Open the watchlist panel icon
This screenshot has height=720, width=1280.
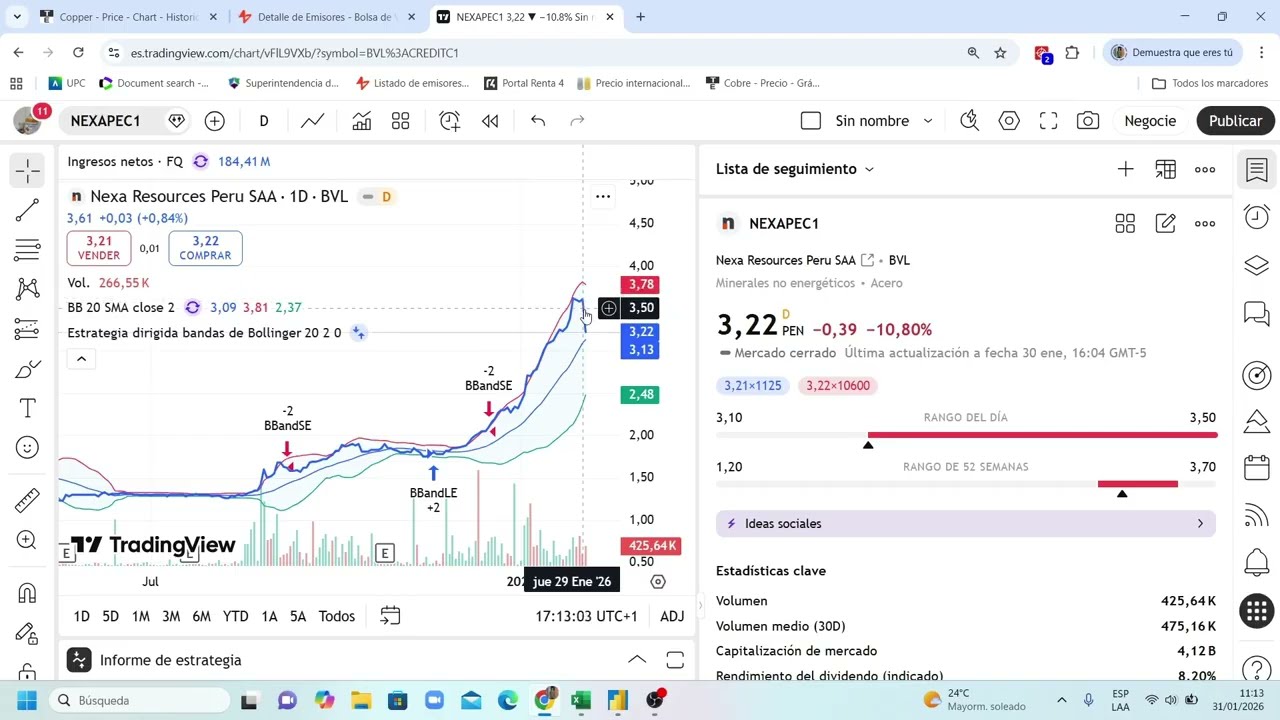[1257, 170]
